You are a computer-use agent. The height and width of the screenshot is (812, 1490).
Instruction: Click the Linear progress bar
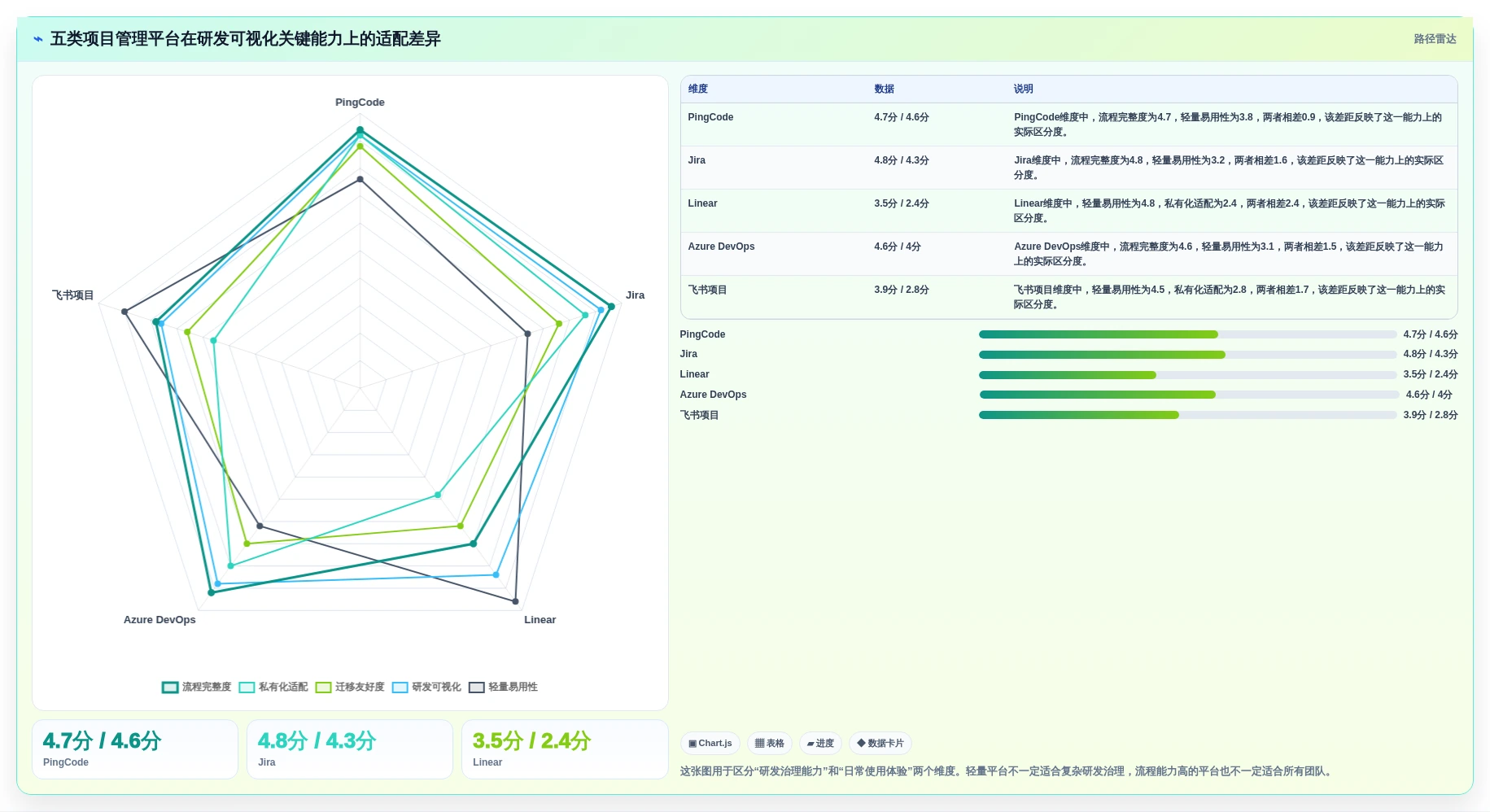tap(1187, 375)
